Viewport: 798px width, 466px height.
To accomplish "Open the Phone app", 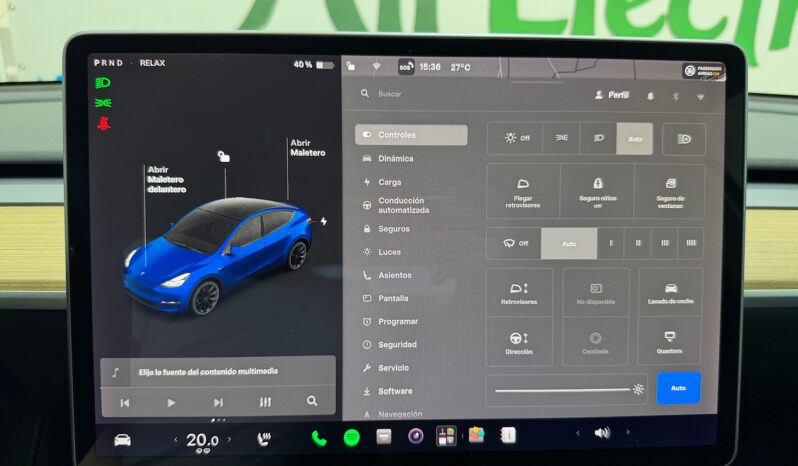I will (319, 438).
